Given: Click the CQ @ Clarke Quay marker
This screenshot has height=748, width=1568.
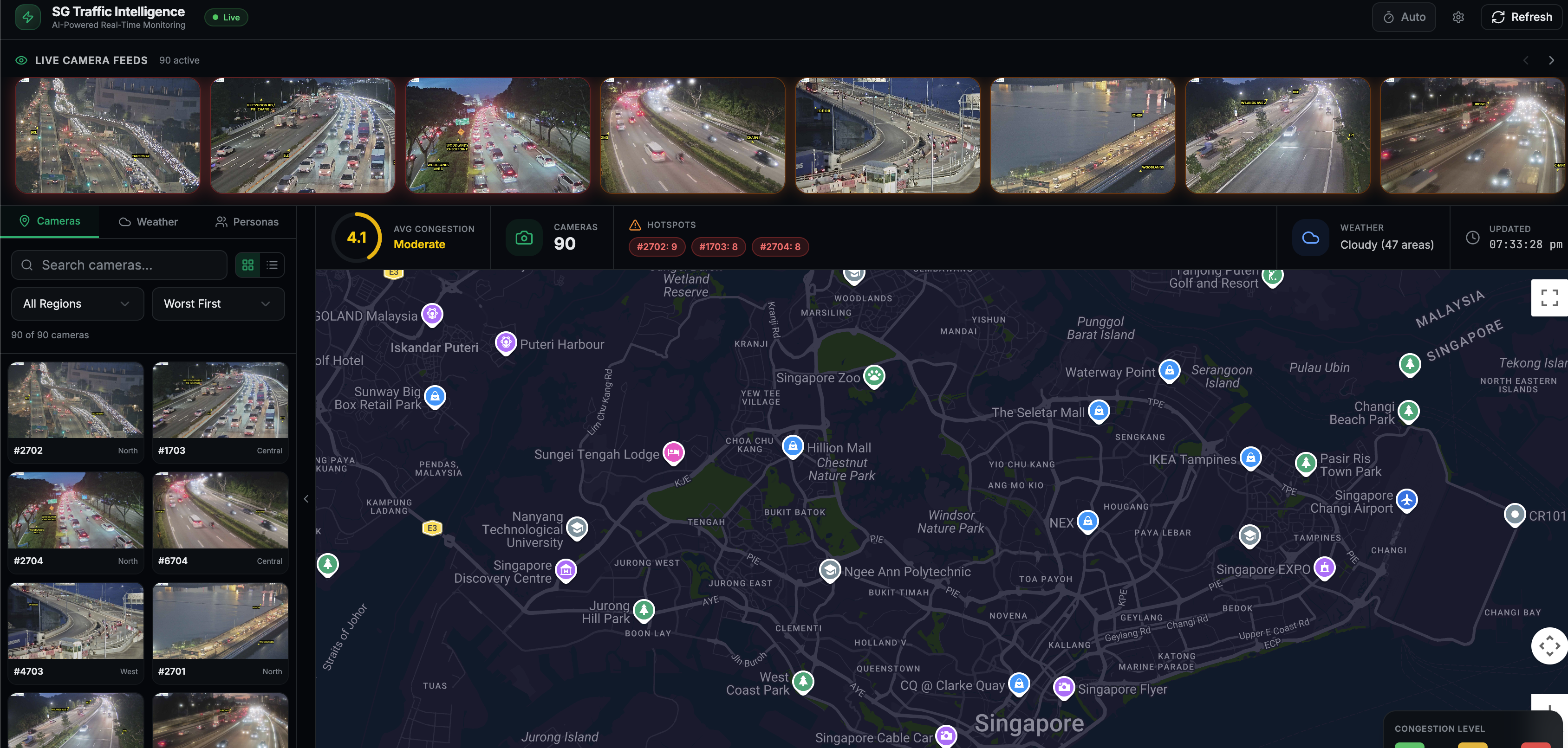Looking at the screenshot, I should click(x=1019, y=684).
